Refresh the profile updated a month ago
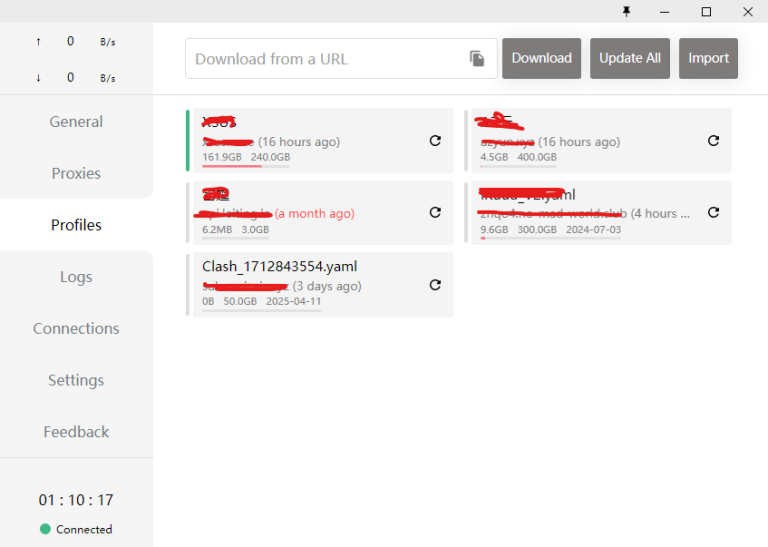The width and height of the screenshot is (768, 547). (435, 213)
